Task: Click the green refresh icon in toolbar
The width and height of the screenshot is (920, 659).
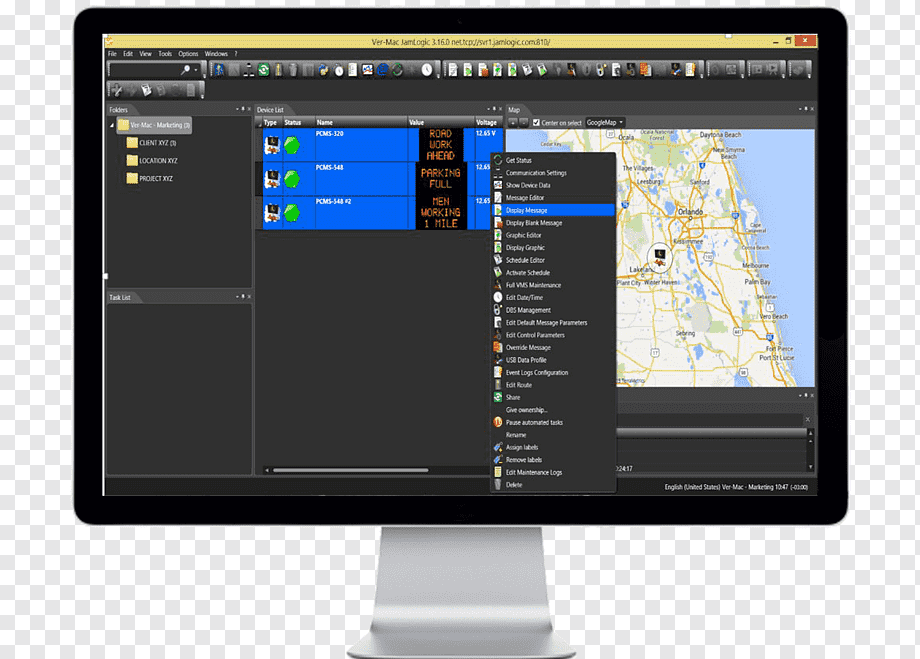Action: [x=263, y=70]
